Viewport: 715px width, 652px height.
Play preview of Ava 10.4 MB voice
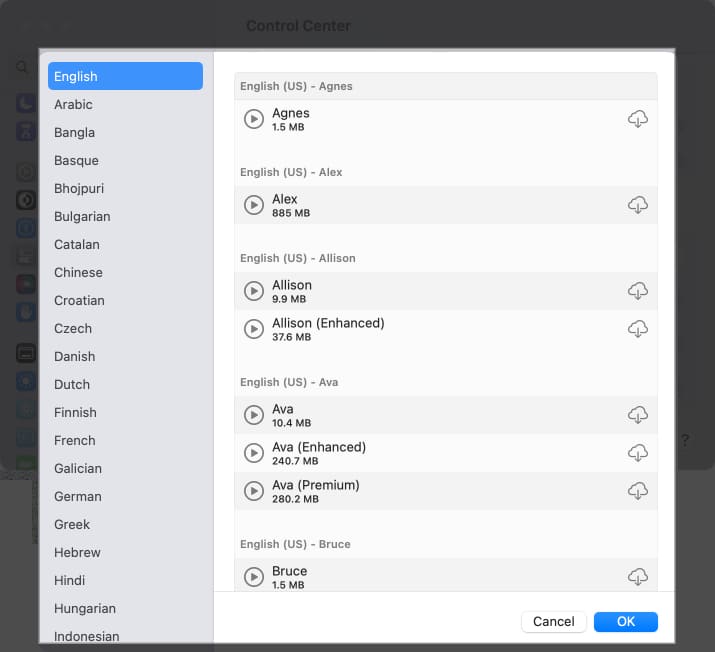[254, 415]
